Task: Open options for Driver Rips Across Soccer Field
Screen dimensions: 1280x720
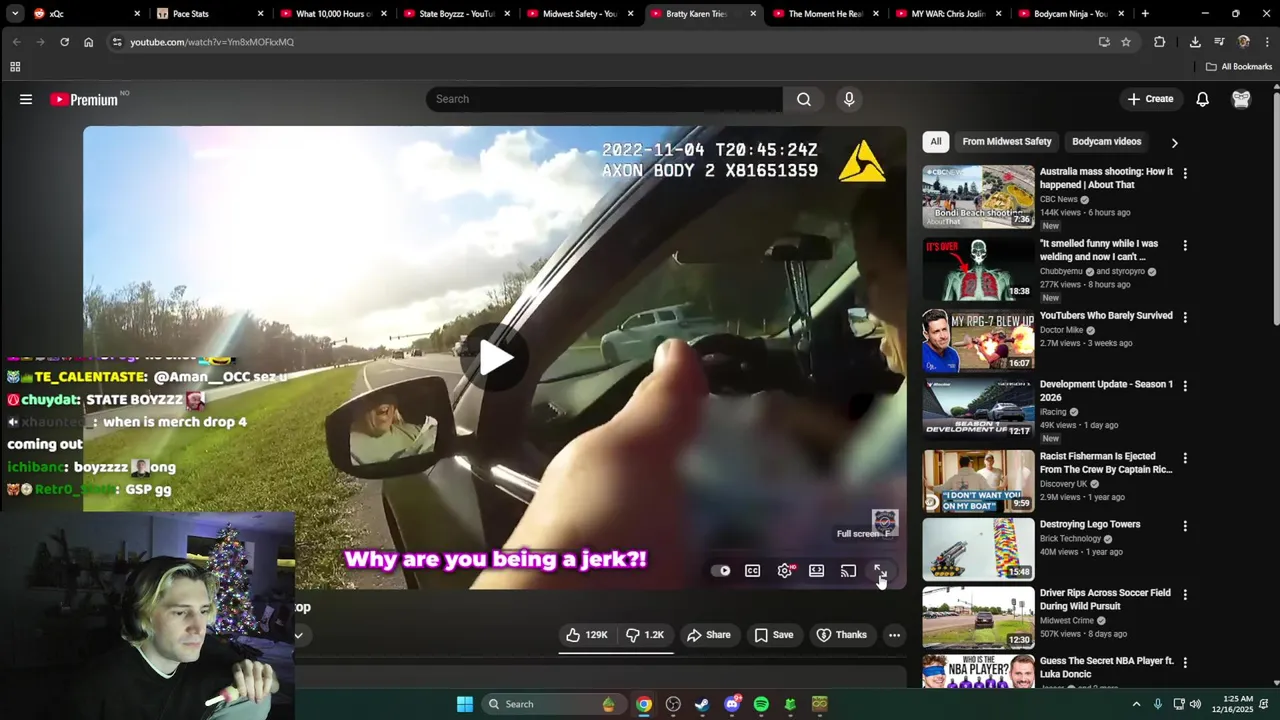Action: [x=1185, y=594]
